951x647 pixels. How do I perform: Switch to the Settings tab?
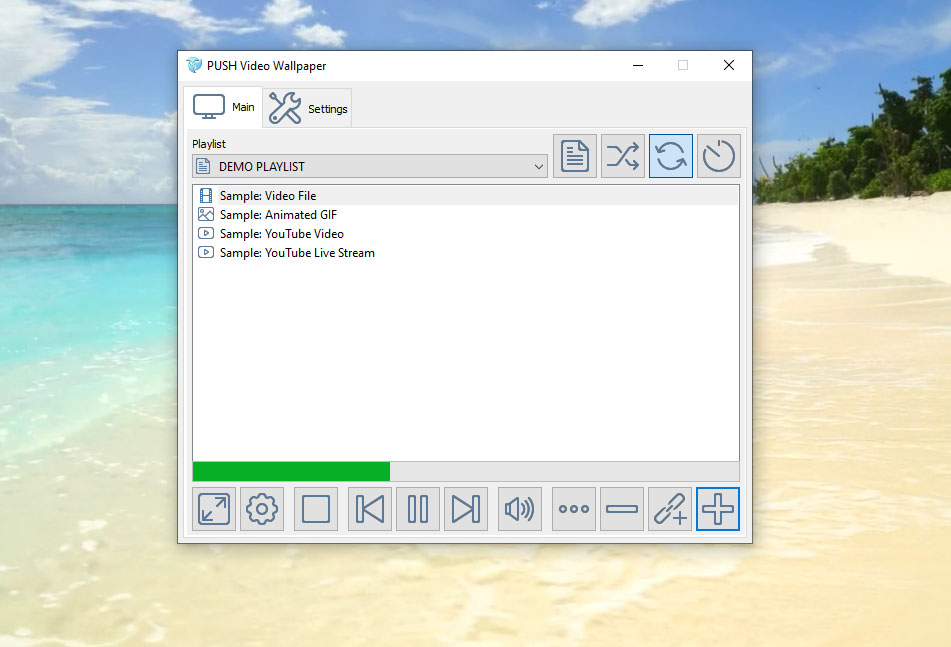[309, 108]
